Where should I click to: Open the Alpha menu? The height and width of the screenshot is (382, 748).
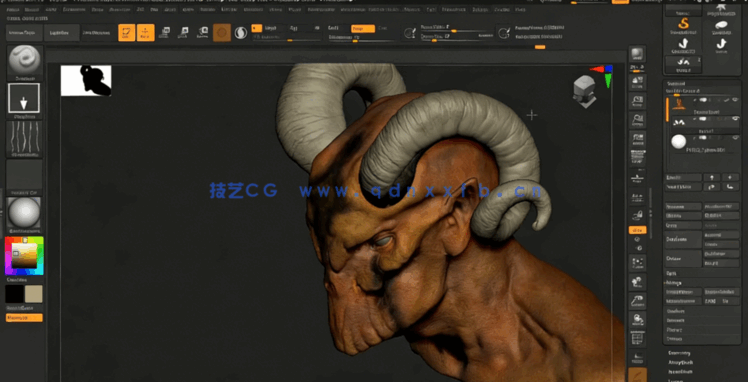coord(13,10)
